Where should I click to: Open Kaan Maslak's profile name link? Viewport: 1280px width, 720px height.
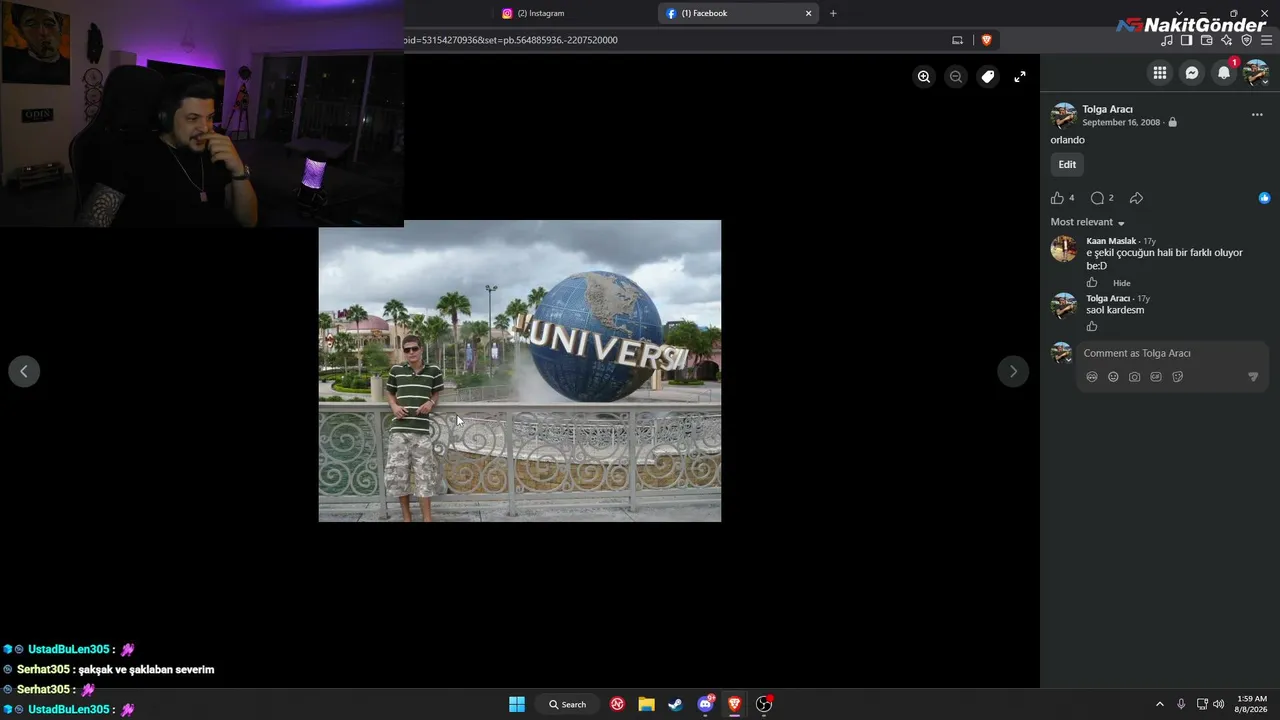tap(1111, 241)
